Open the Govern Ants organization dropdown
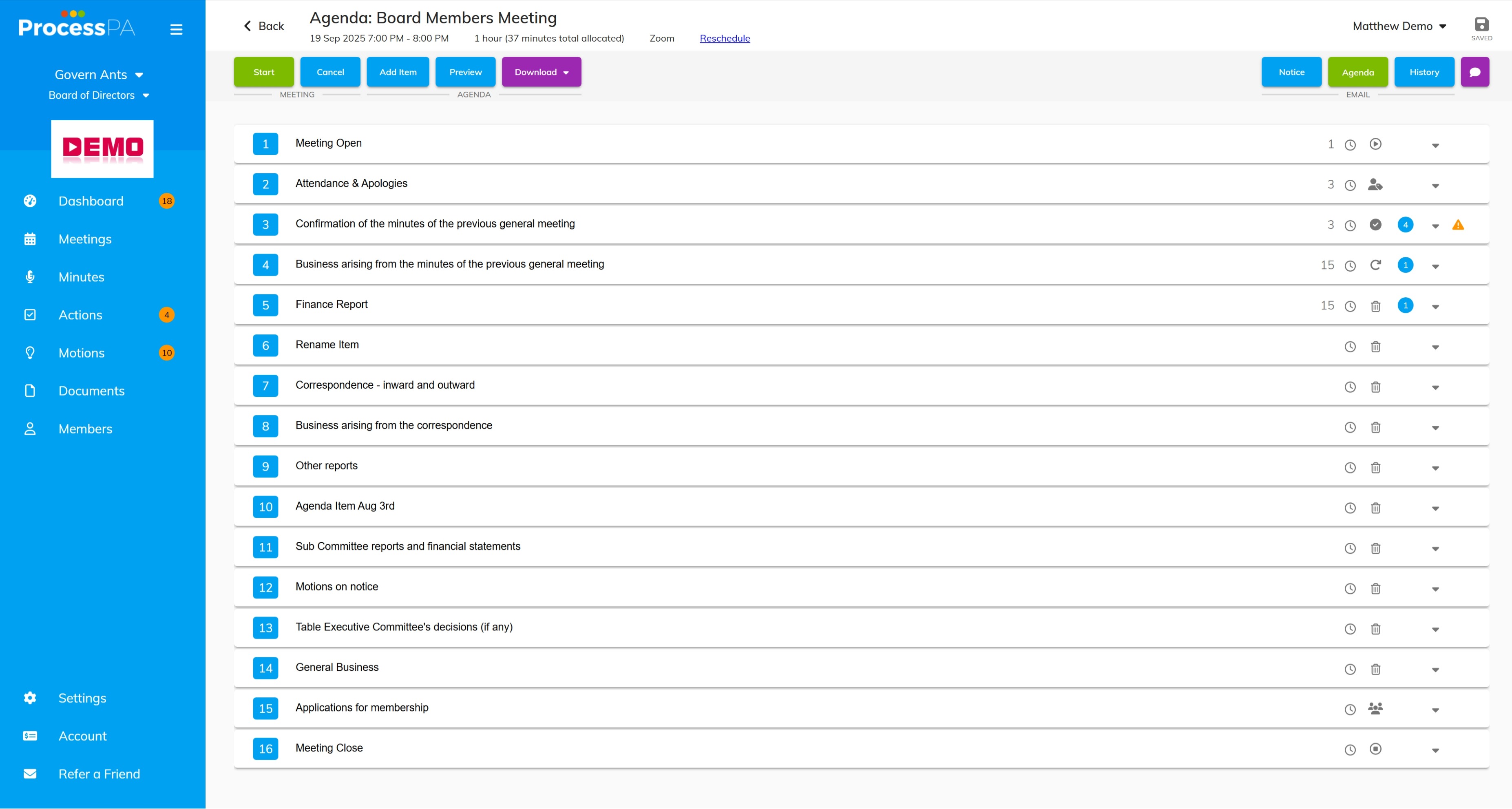 [99, 75]
